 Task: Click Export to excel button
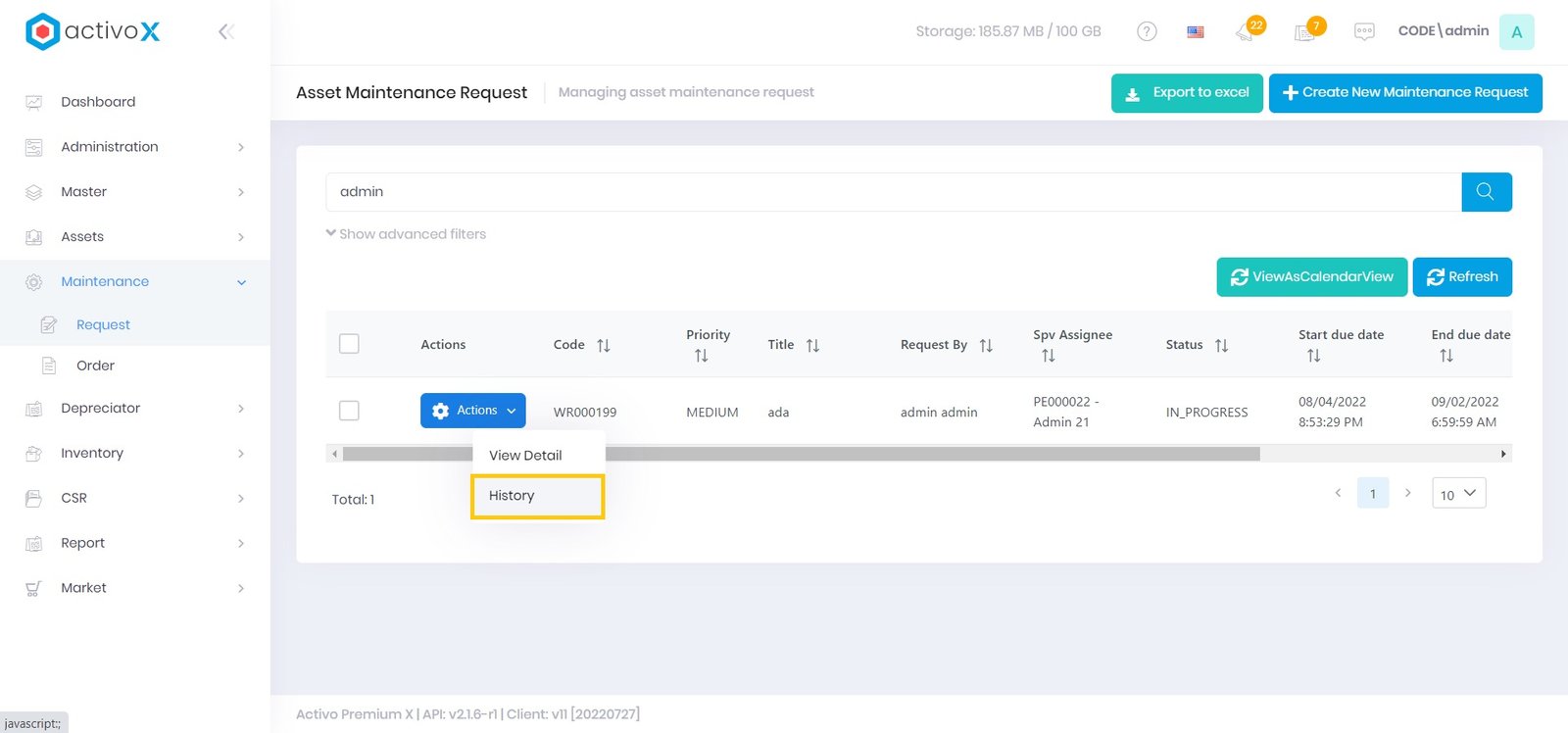[1187, 93]
